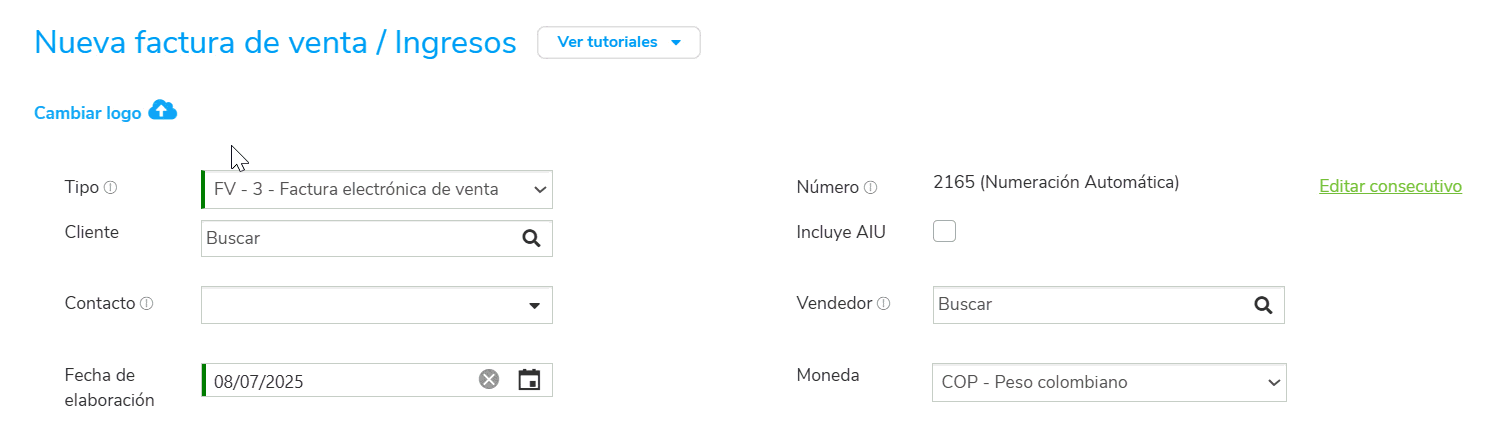Click the info icon next to Tipo
The width and height of the screenshot is (1500, 440).
[111, 188]
